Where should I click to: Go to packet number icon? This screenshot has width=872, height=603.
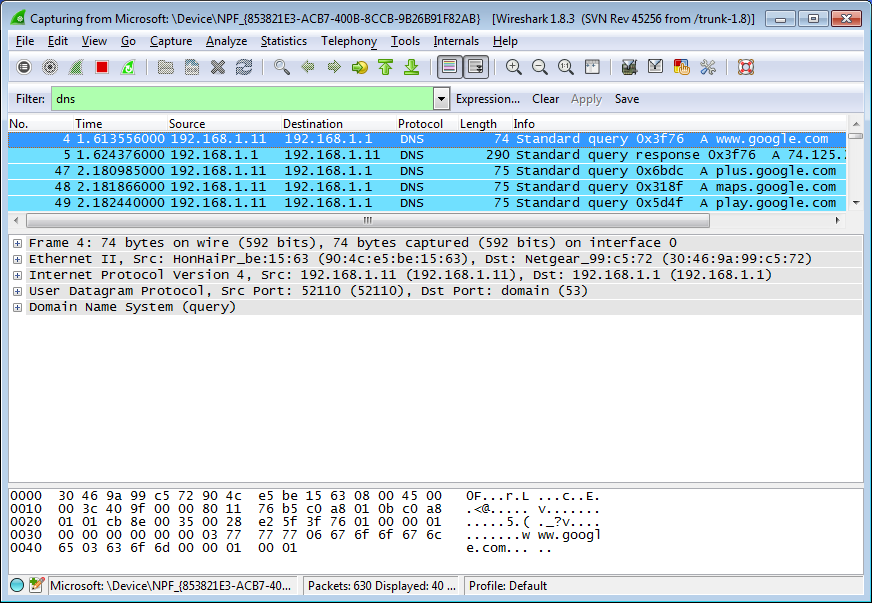(x=360, y=67)
